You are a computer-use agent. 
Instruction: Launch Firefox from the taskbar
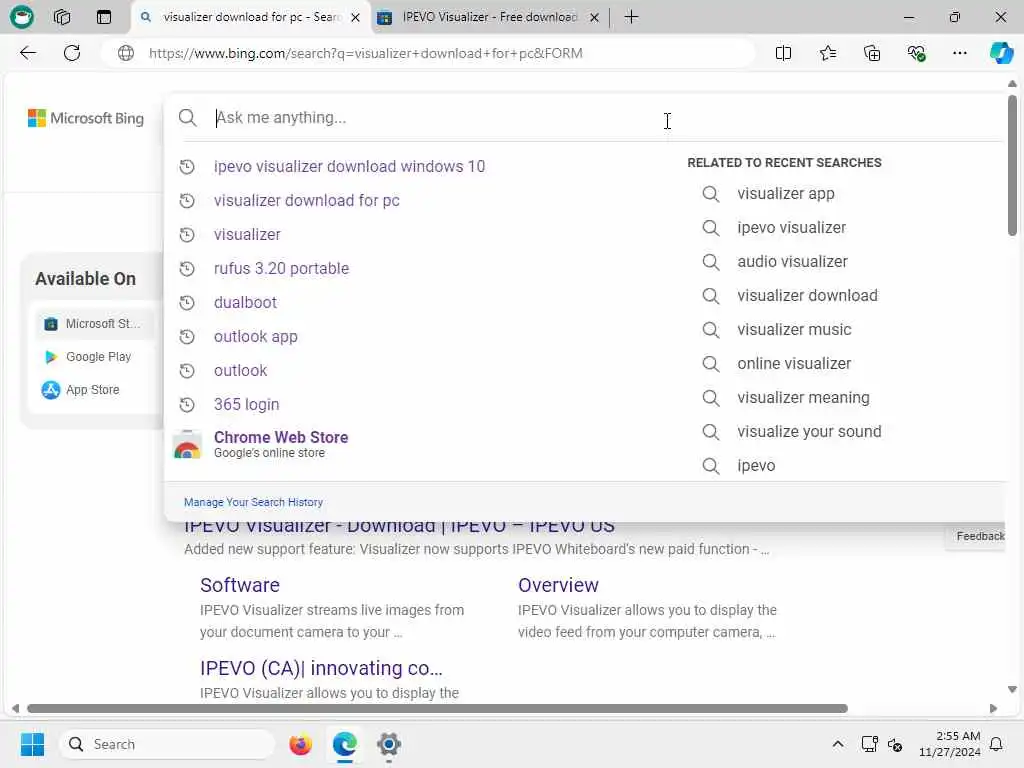pos(300,744)
